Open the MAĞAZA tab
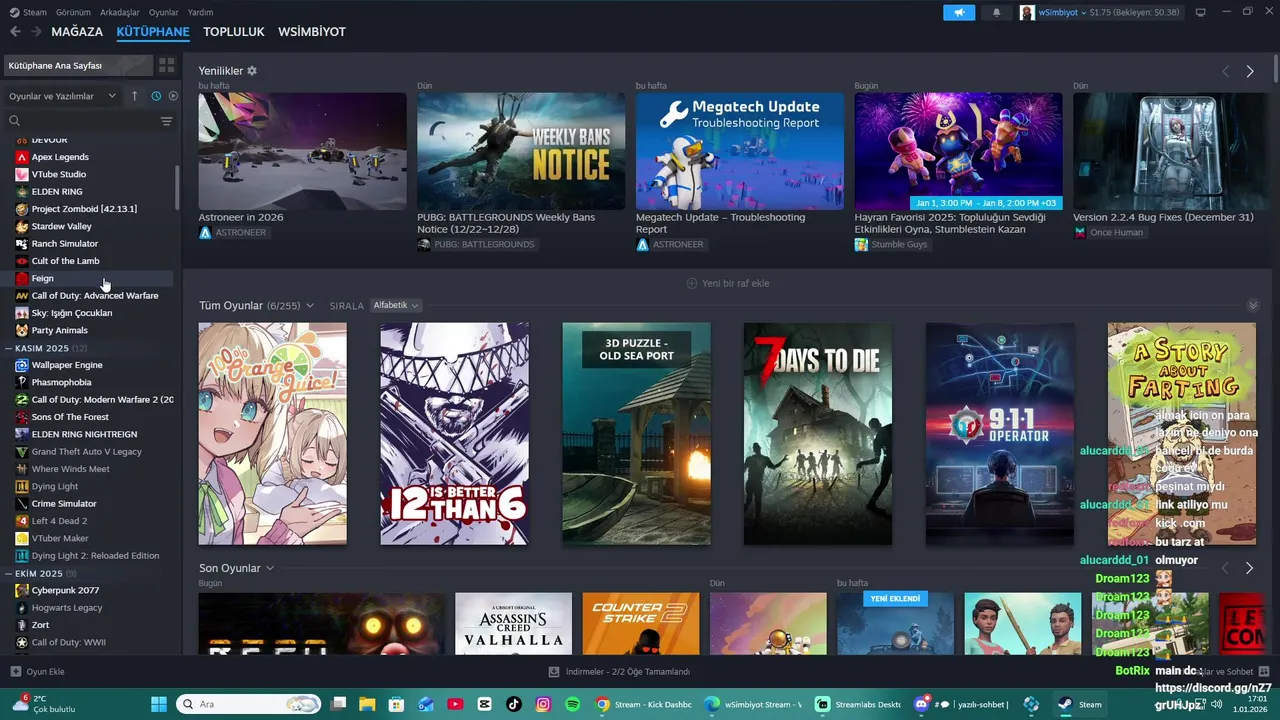 [77, 32]
